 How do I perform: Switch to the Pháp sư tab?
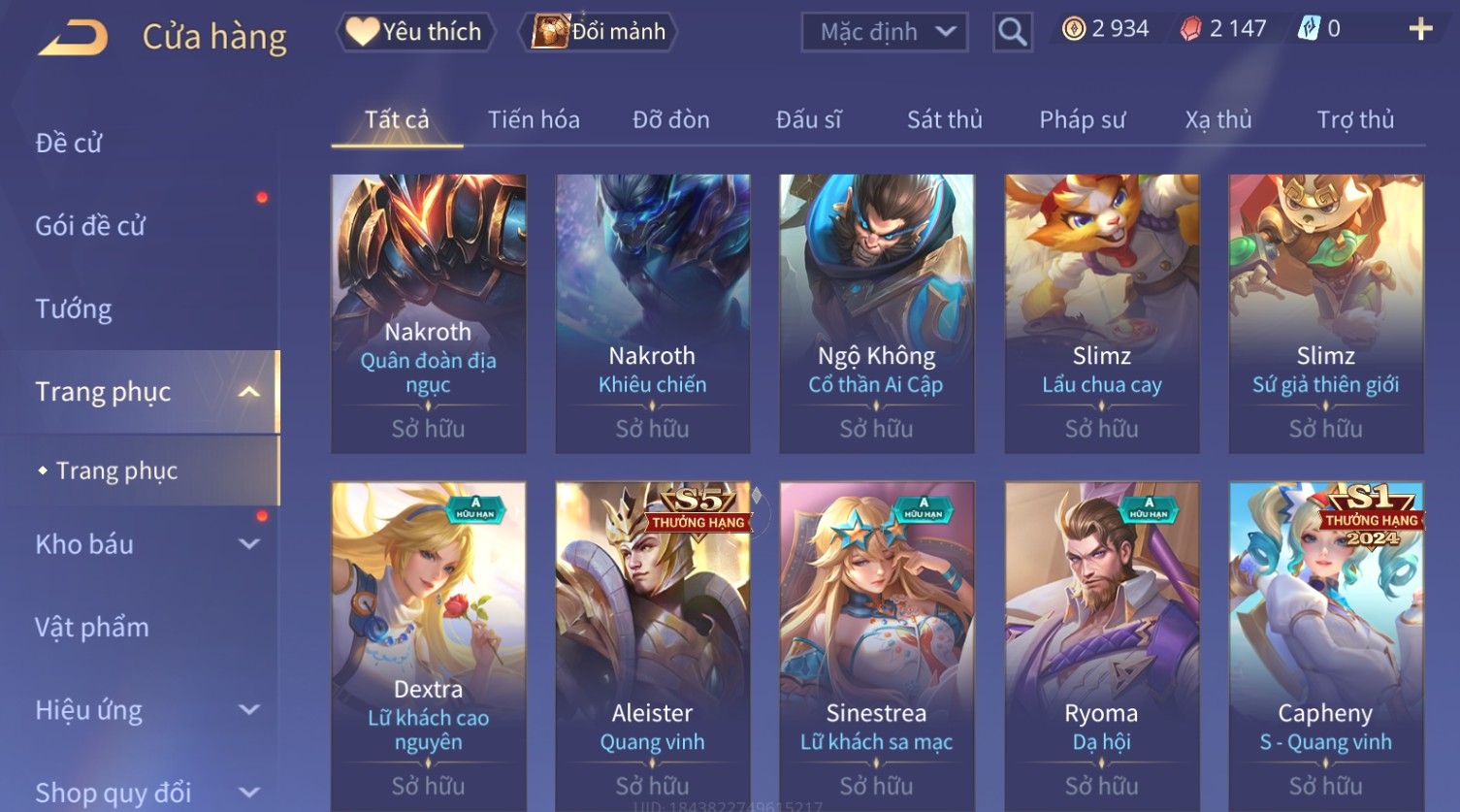point(1082,120)
